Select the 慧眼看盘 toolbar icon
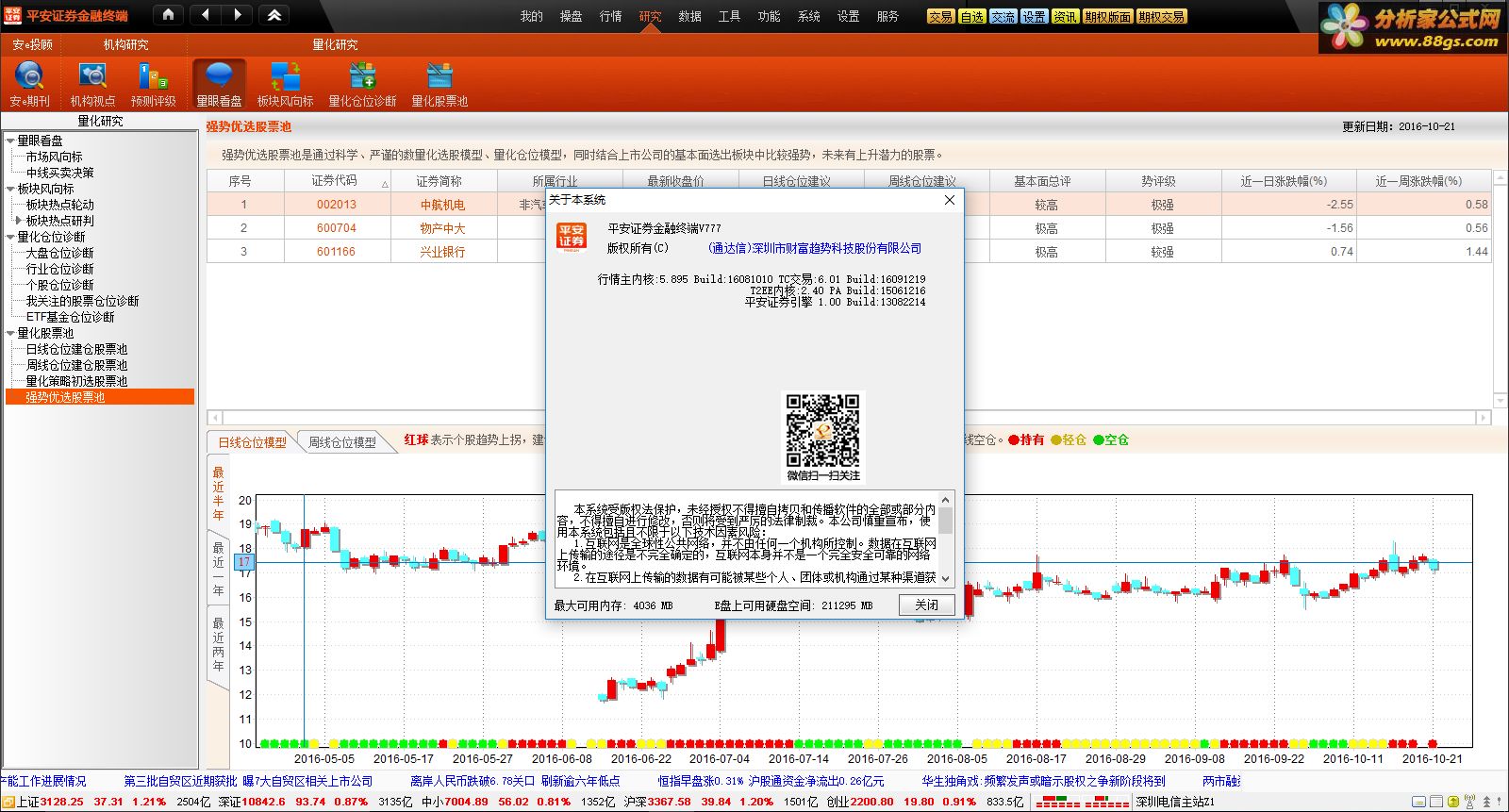 [x=219, y=84]
